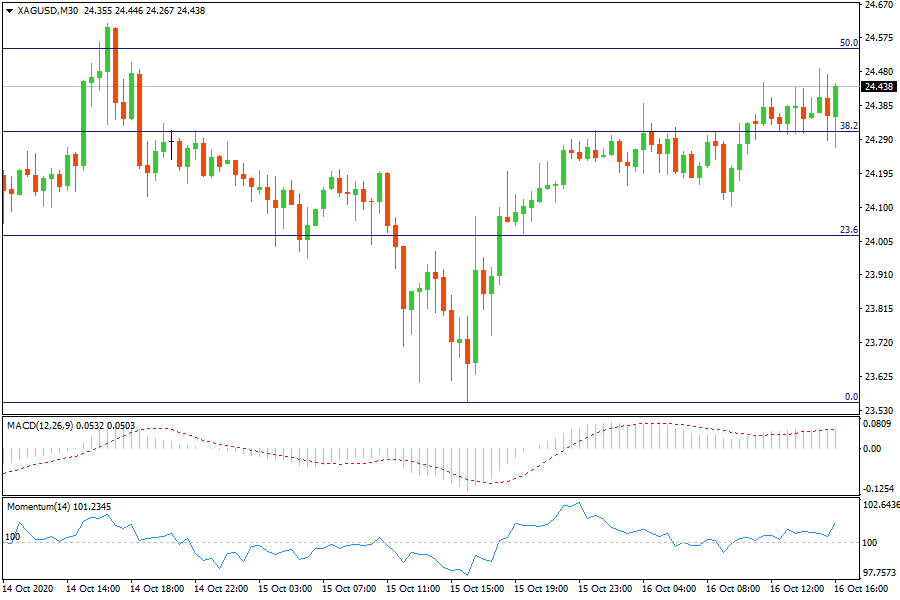This screenshot has width=900, height=600.
Task: Click the 100 level label in Momentum panel
Action: click(14, 537)
